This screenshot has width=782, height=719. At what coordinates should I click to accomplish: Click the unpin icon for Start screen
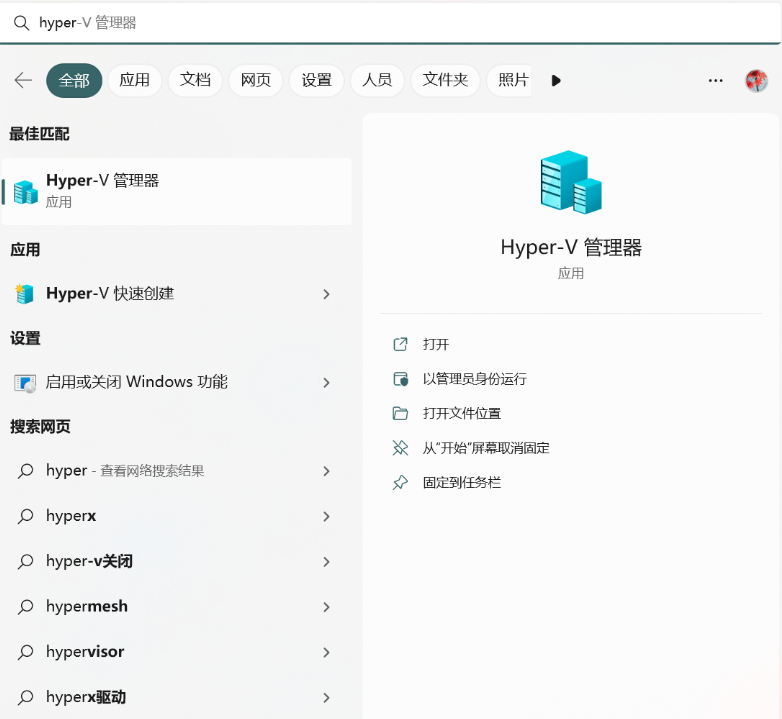(400, 448)
